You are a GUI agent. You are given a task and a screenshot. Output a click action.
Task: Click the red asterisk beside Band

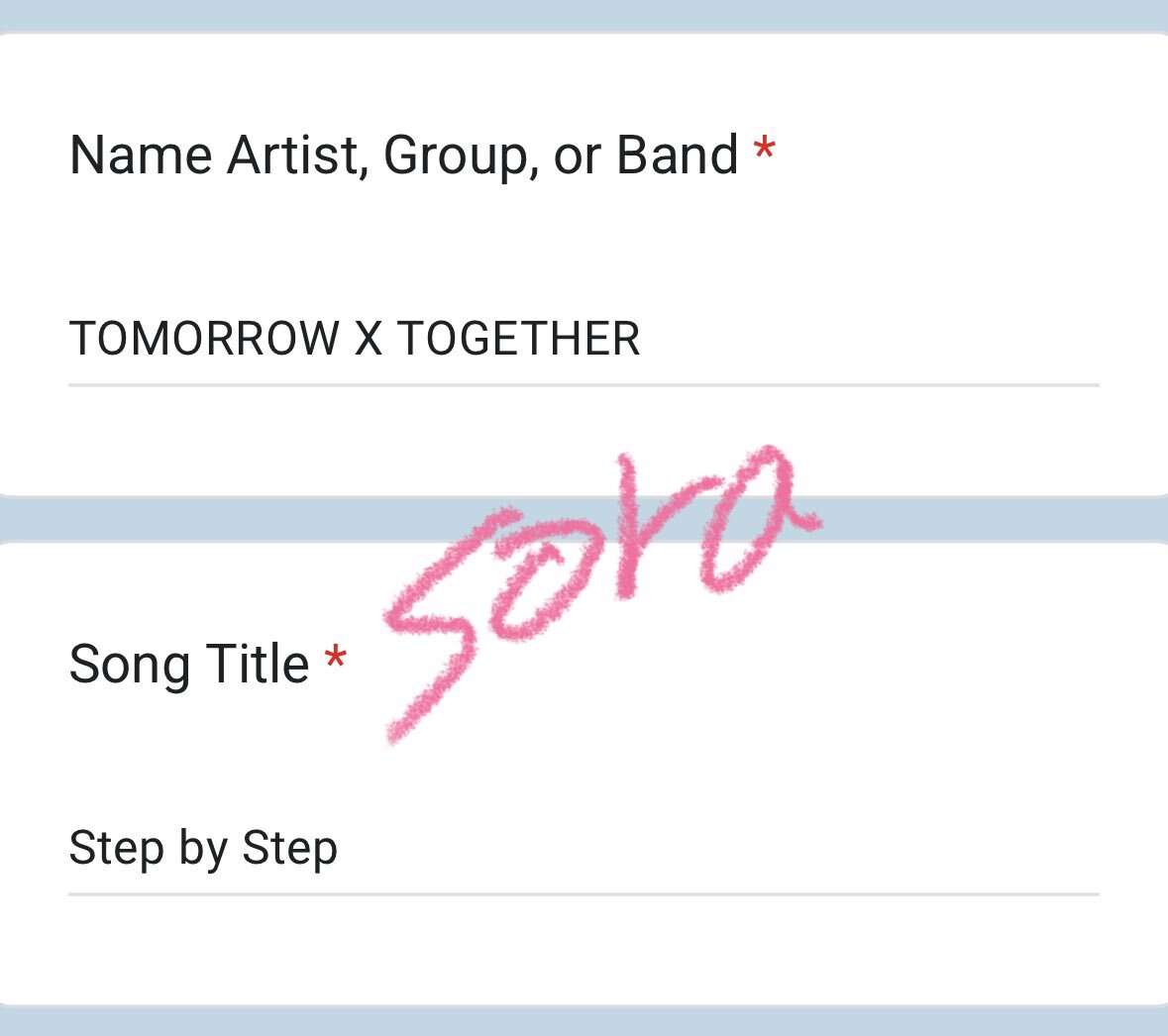tap(764, 149)
